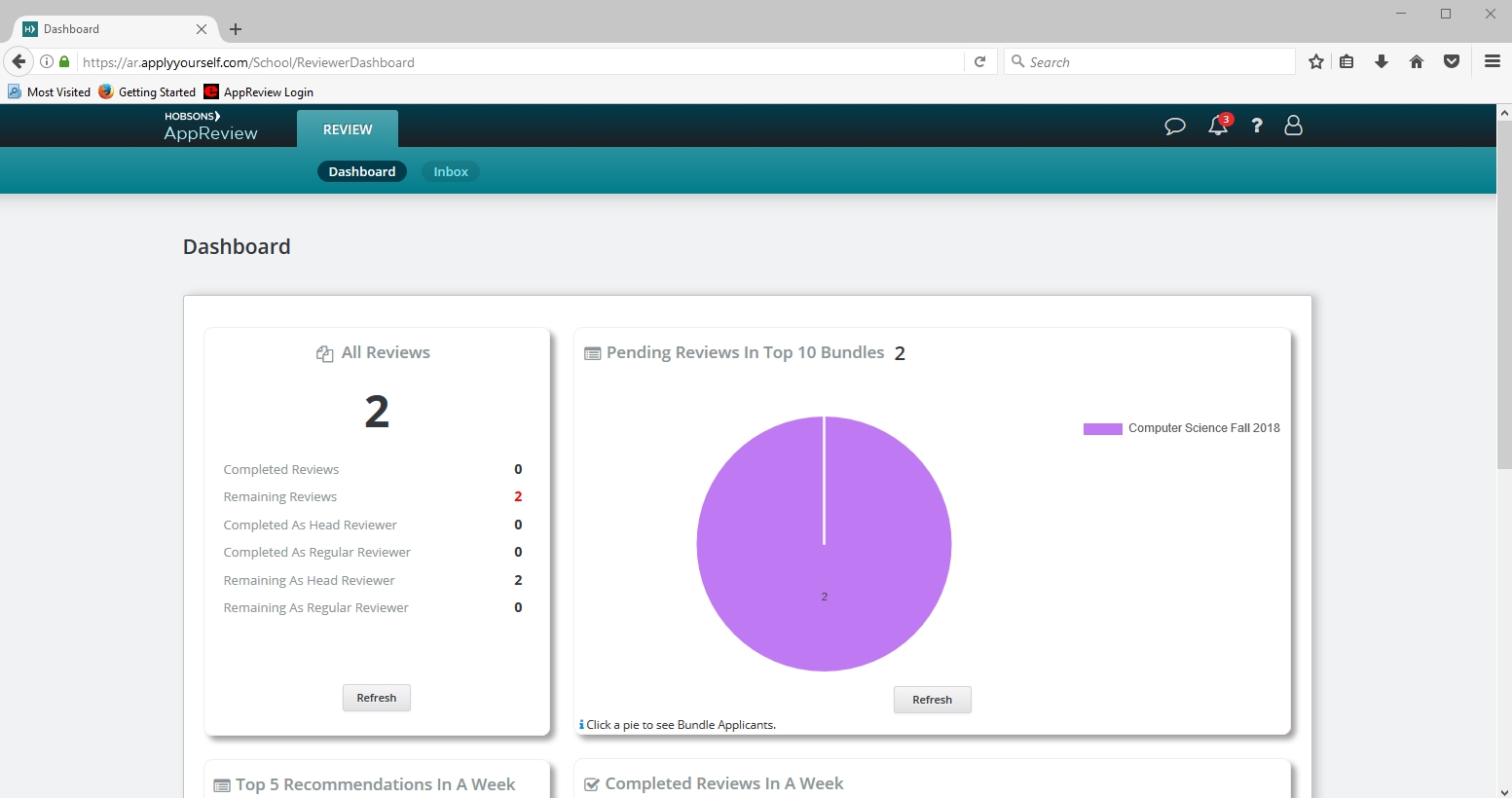Switch to the Inbox sub-tab
1512x798 pixels.
click(x=451, y=172)
